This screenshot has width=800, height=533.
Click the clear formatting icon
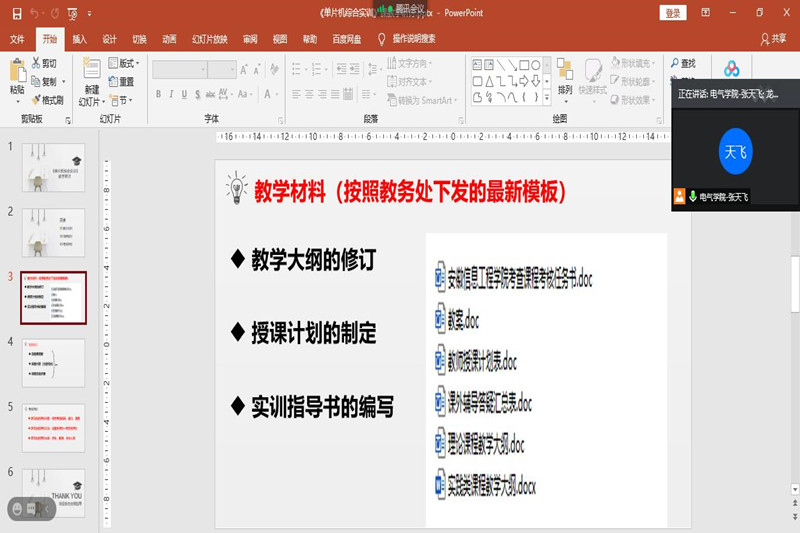pyautogui.click(x=274, y=69)
